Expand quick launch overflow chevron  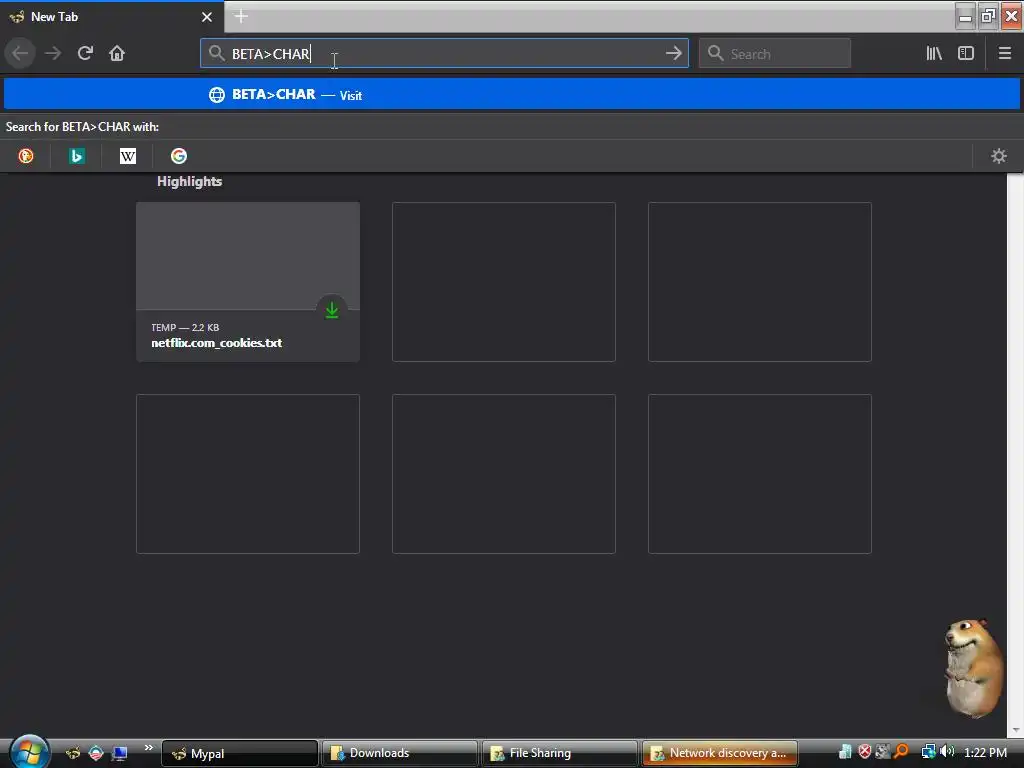coord(148,748)
